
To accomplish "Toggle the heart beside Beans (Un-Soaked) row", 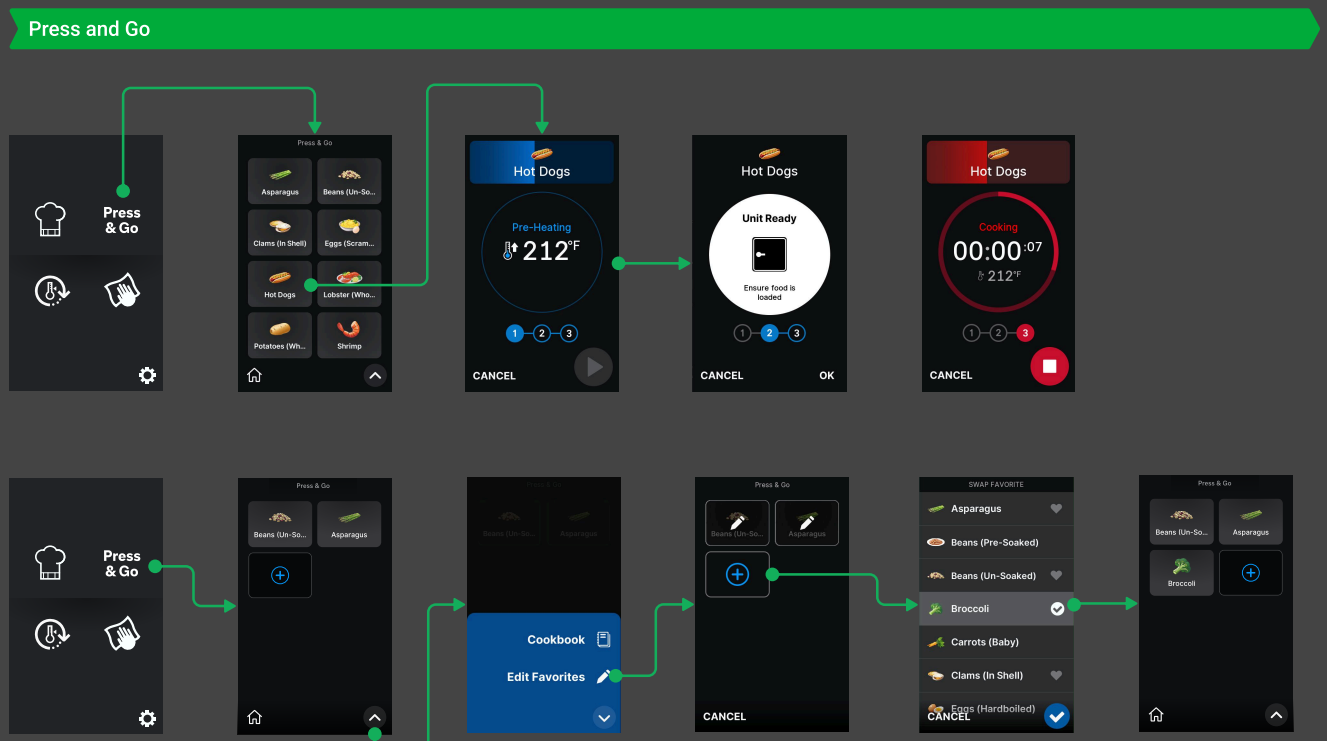I will pyautogui.click(x=1056, y=576).
